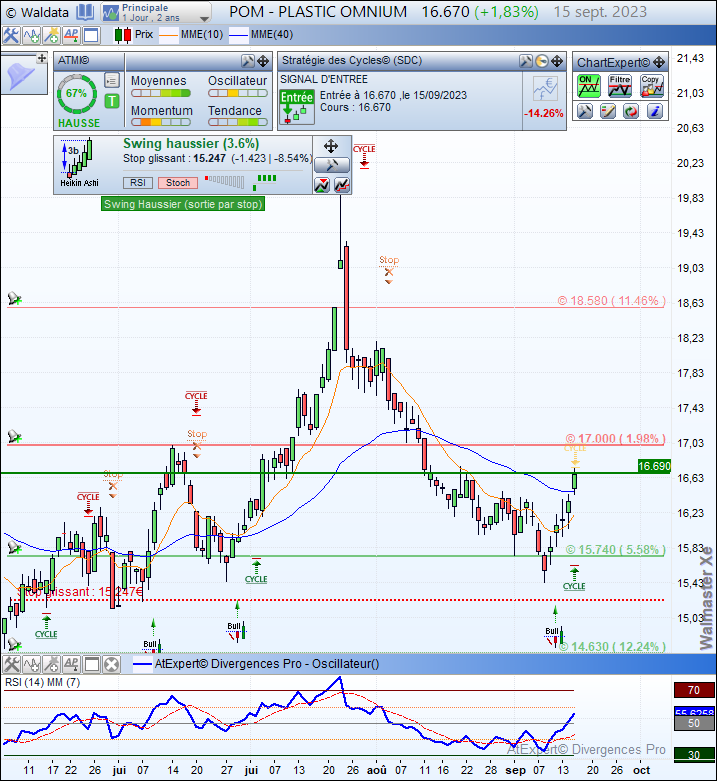Click the Swing panel move handle
Screen dimensions: 717x781
[x=331, y=146]
